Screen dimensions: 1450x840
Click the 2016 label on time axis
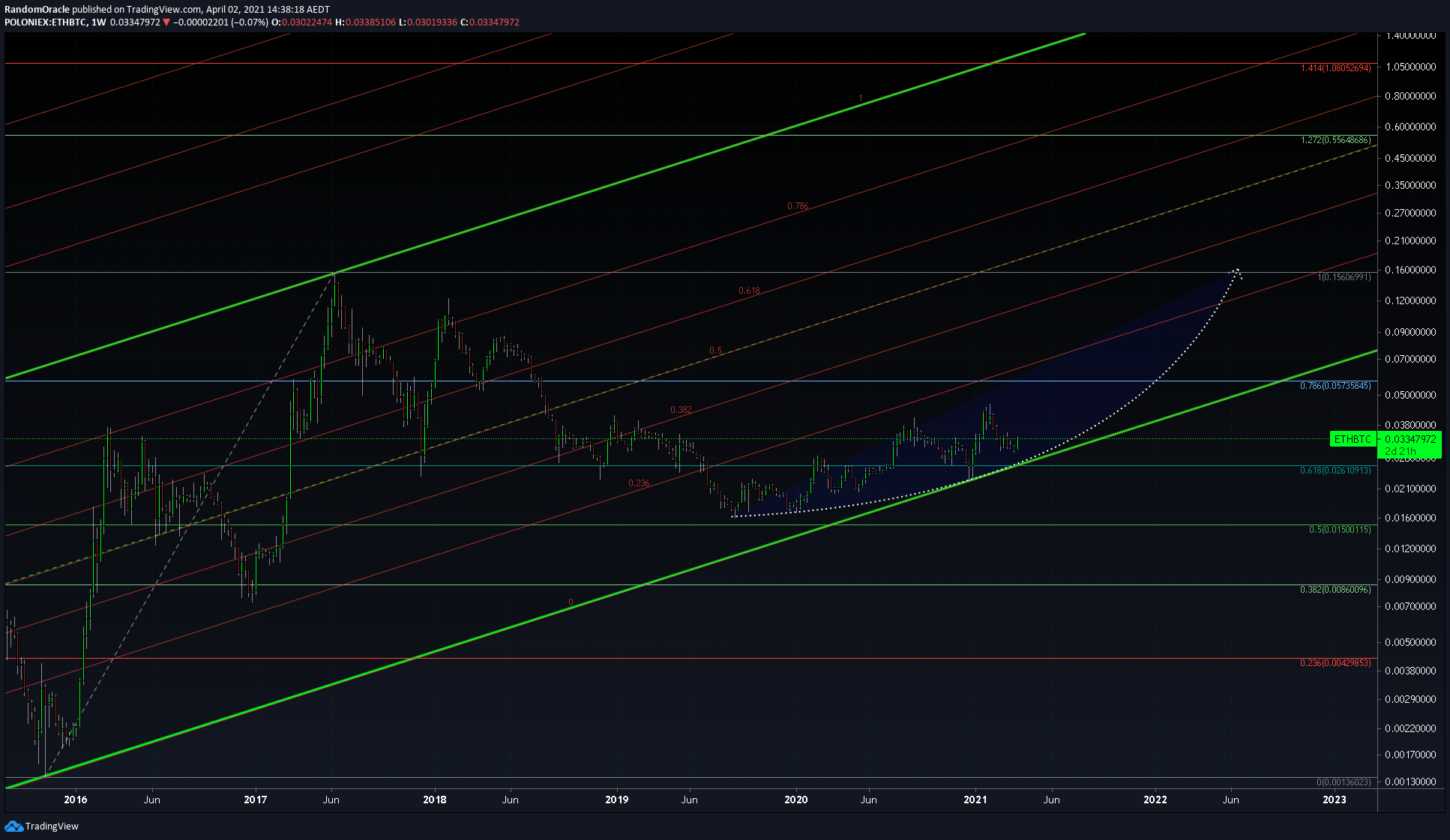[76, 800]
